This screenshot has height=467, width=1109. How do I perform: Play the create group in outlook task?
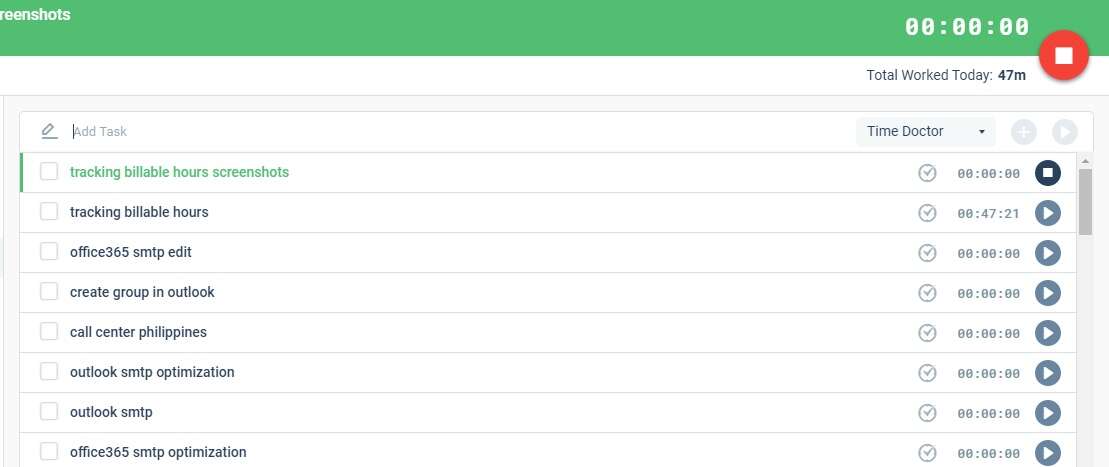point(1047,292)
